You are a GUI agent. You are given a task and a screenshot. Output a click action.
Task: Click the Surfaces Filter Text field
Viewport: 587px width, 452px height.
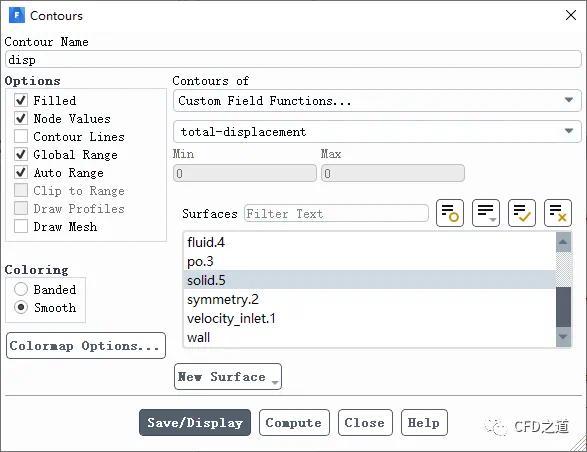pos(336,213)
